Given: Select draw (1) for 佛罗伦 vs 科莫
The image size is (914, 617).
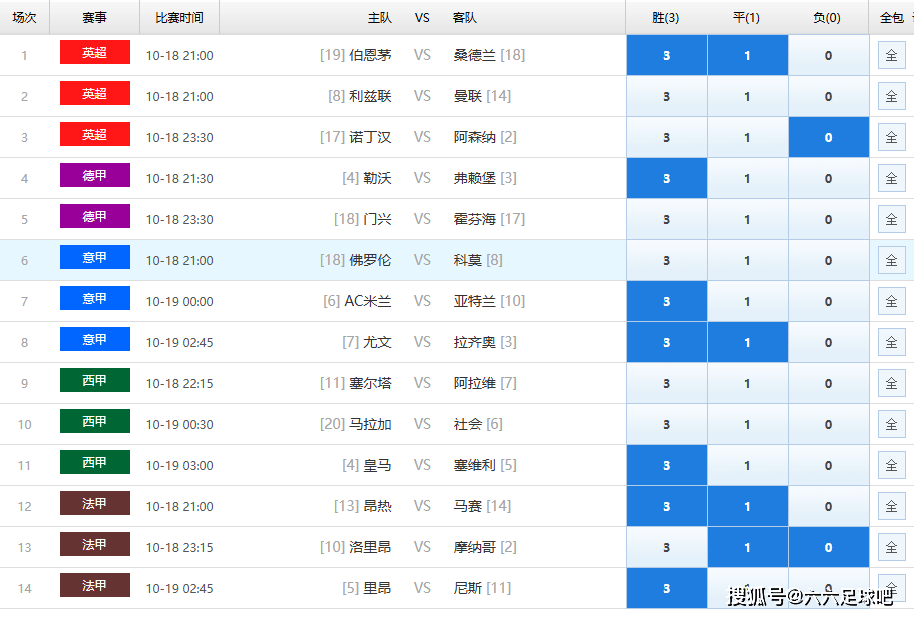Looking at the screenshot, I should tap(748, 261).
